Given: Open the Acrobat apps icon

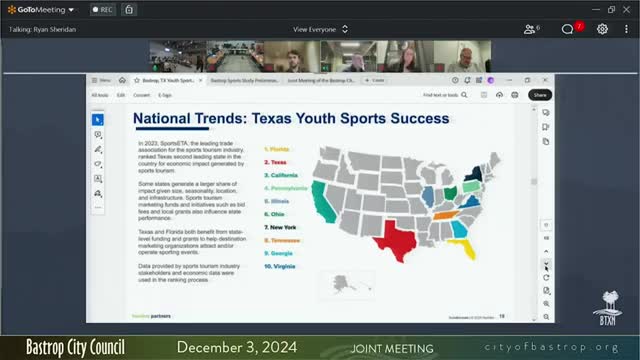Looking at the screenshot, I should click(479, 80).
